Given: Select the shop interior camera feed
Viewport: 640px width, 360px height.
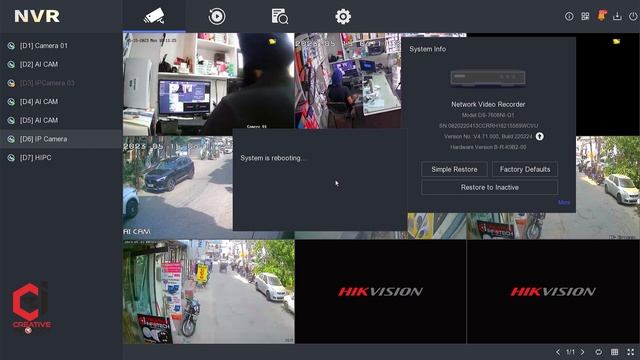Looking at the screenshot, I should tap(348, 82).
